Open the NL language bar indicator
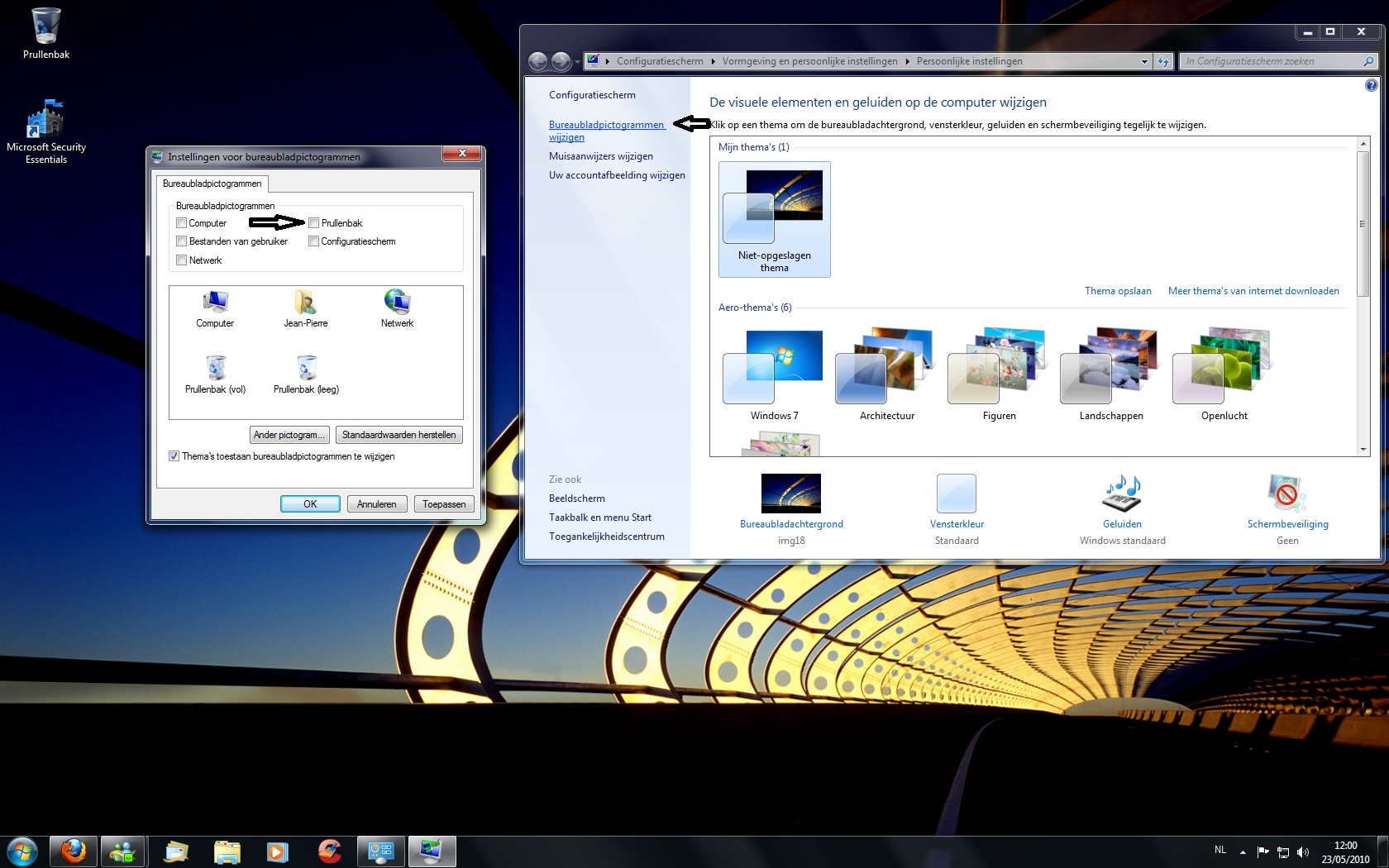This screenshot has width=1389, height=868. tap(1220, 850)
